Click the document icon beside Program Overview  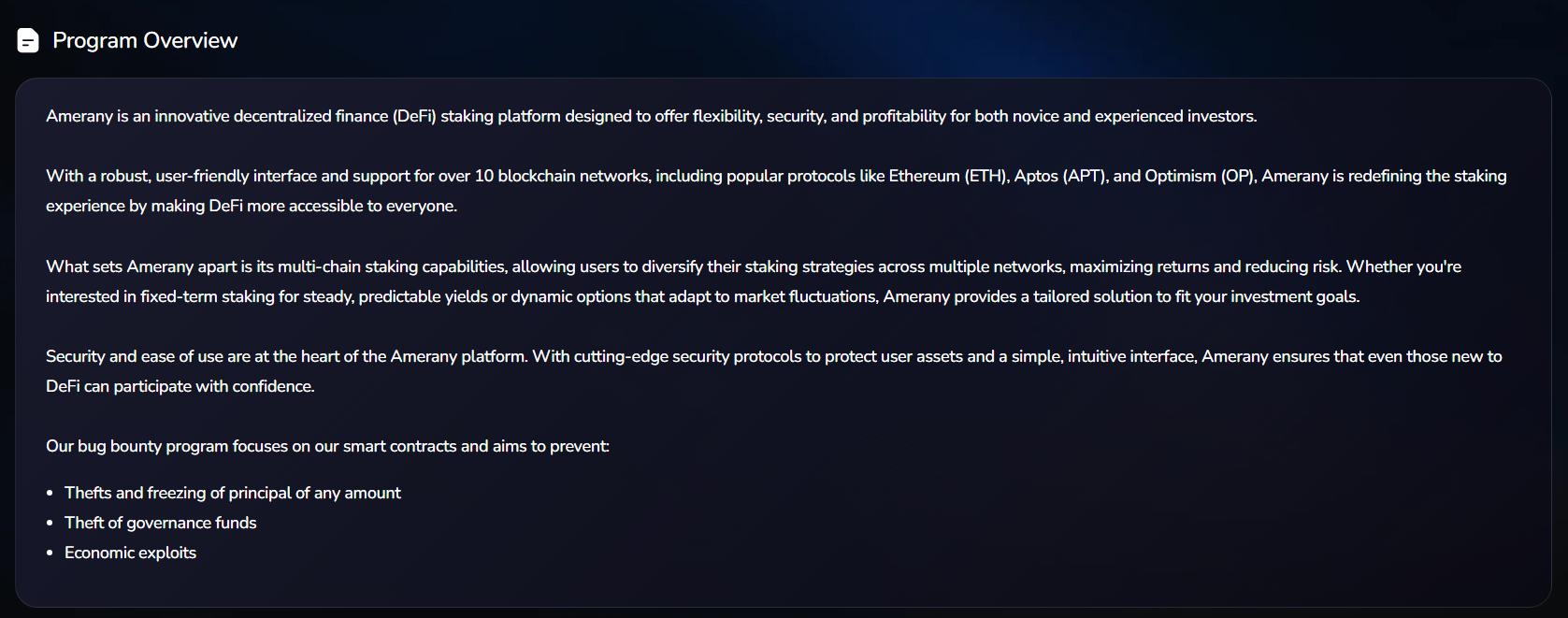point(28,41)
